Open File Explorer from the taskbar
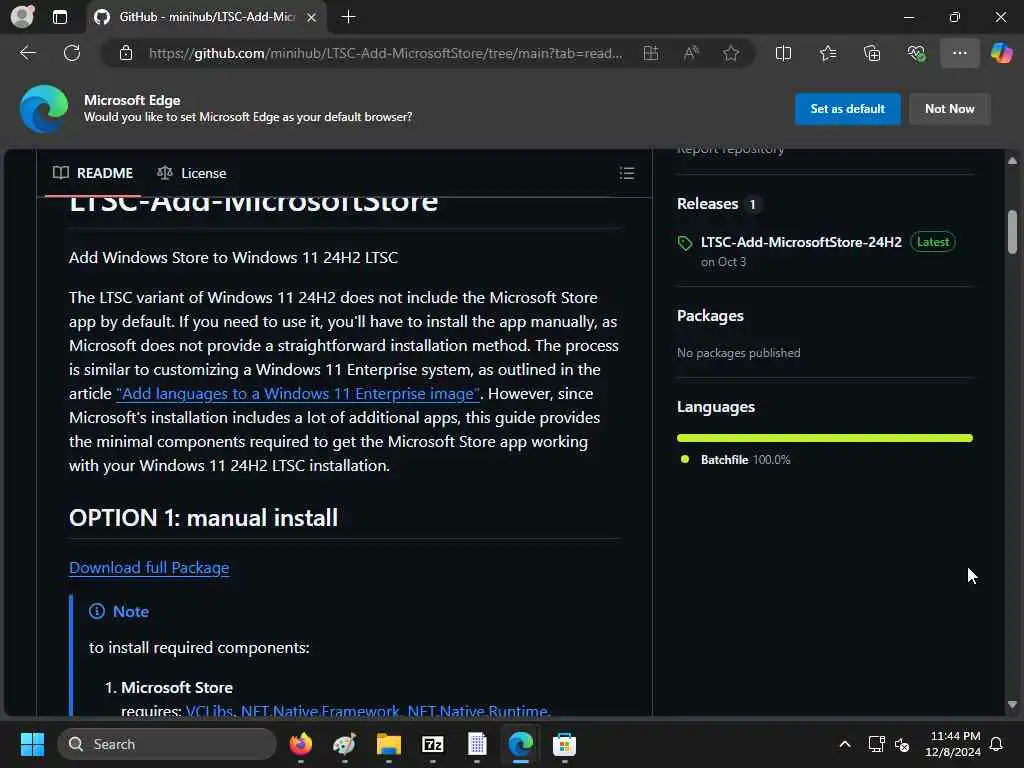The image size is (1024, 768). click(389, 744)
